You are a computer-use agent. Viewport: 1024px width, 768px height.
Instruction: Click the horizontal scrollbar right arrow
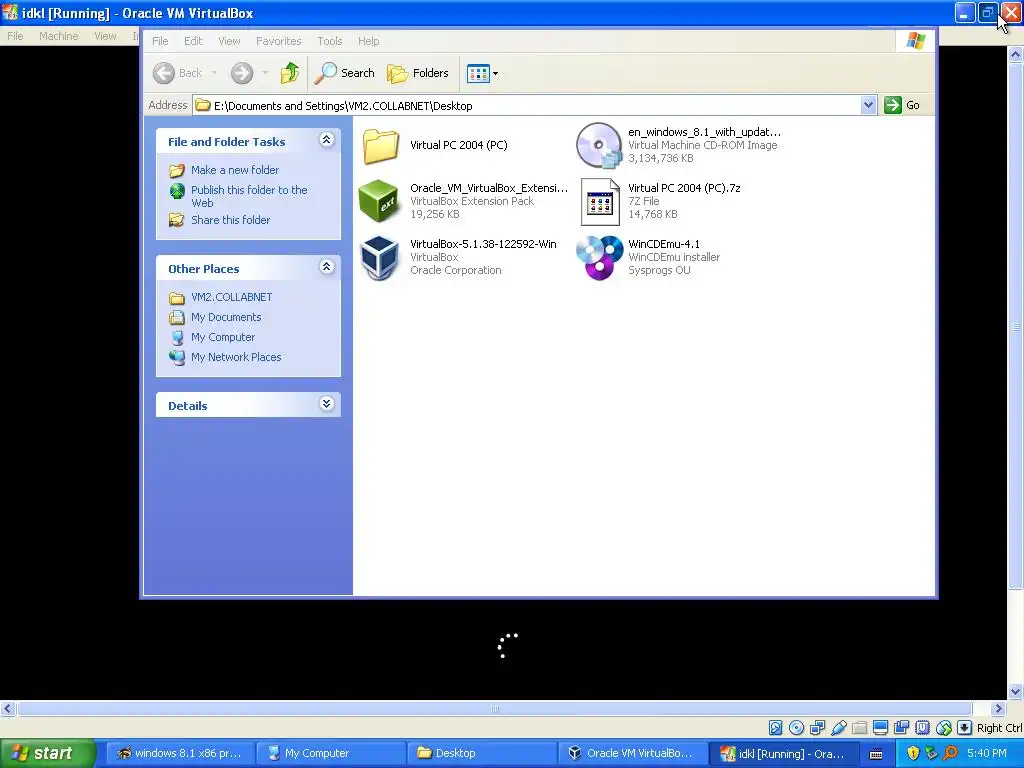tap(998, 709)
